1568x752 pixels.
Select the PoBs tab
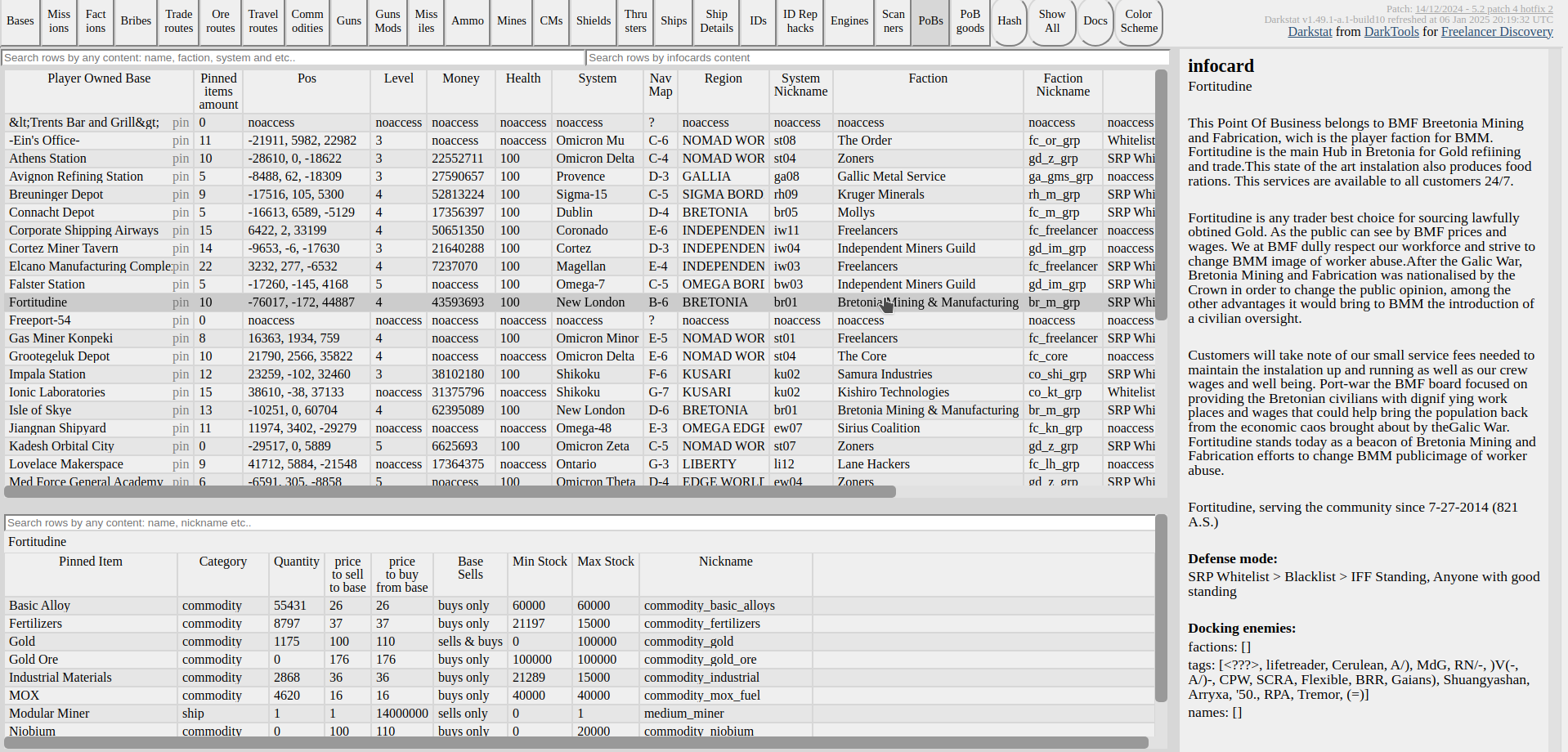(931, 21)
